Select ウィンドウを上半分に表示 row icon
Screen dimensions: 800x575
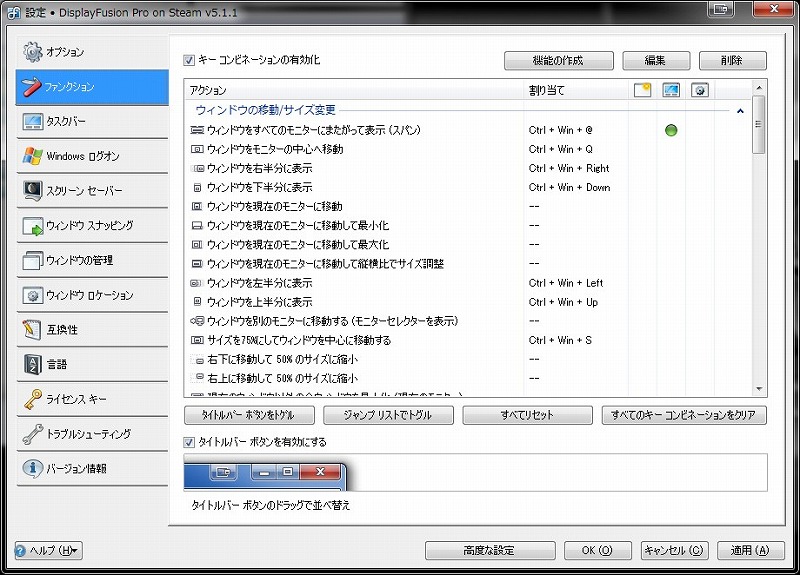[x=197, y=302]
